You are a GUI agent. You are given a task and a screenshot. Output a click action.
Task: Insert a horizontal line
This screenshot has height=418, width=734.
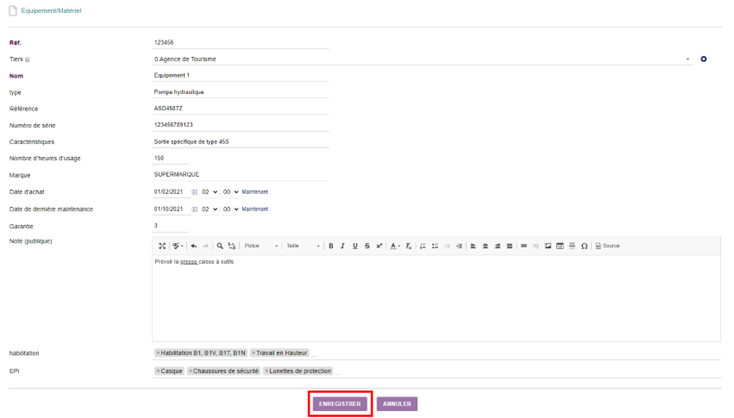pos(572,246)
